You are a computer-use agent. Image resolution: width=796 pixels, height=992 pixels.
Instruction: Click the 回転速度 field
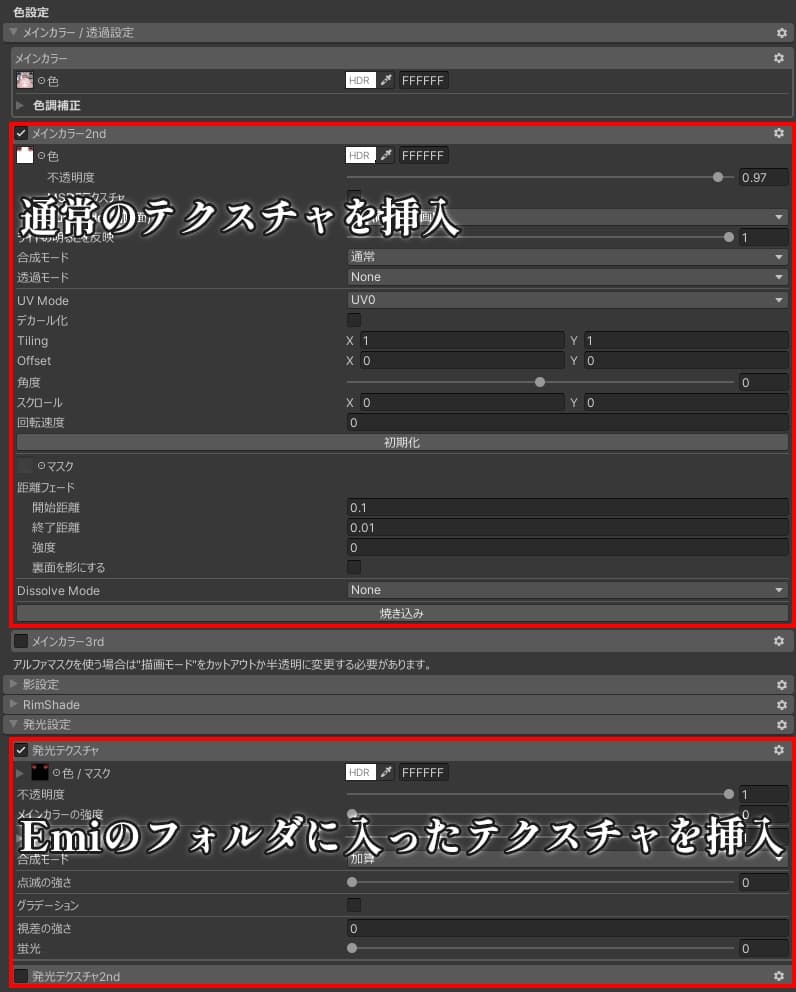click(568, 423)
